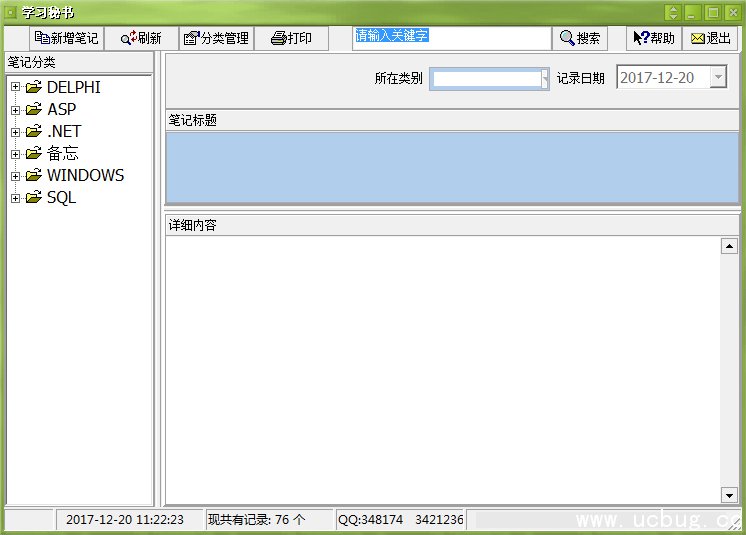Click the 搜索 (search) button

point(580,38)
